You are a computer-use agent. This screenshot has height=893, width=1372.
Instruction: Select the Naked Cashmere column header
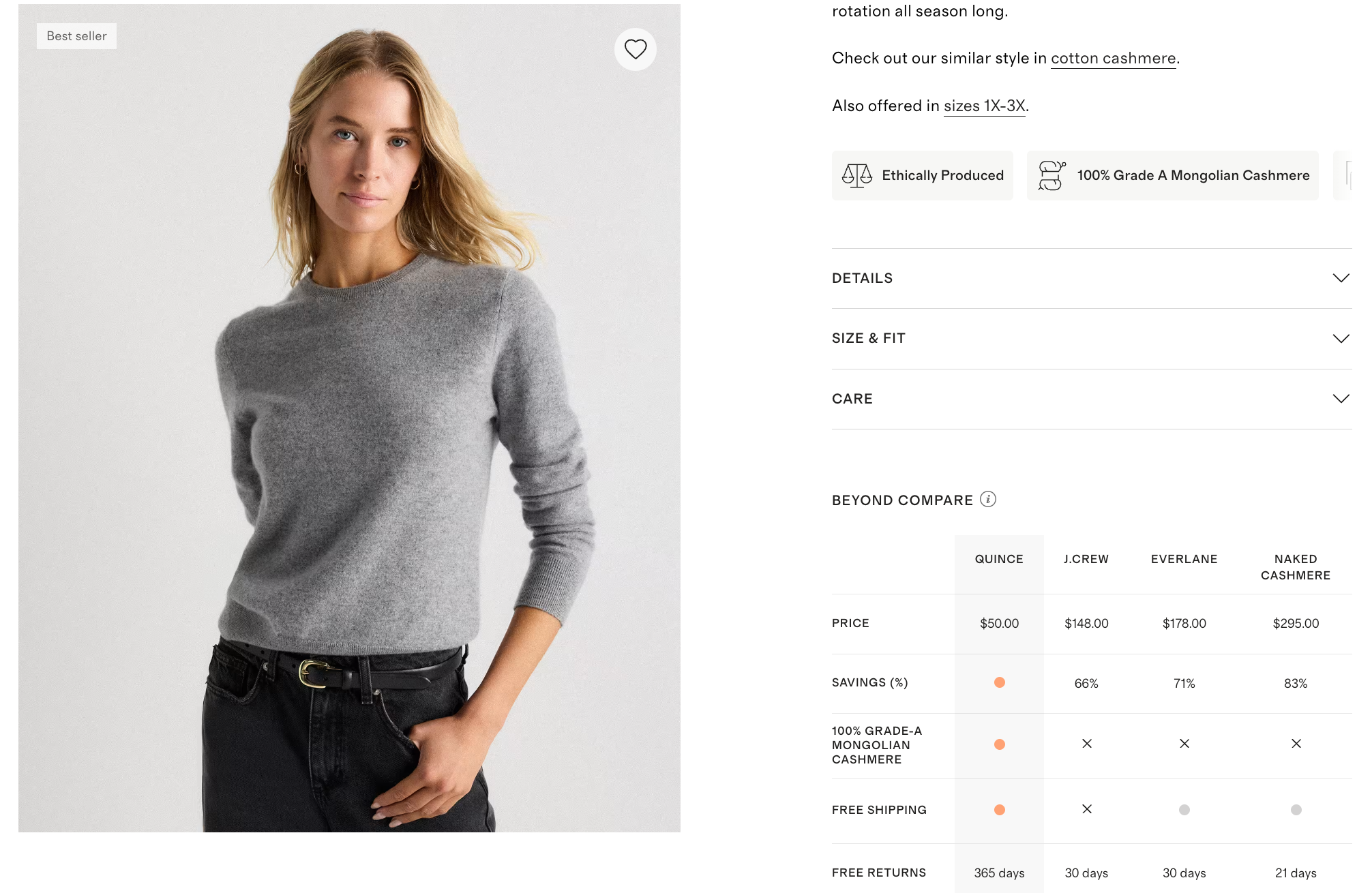[1296, 567]
